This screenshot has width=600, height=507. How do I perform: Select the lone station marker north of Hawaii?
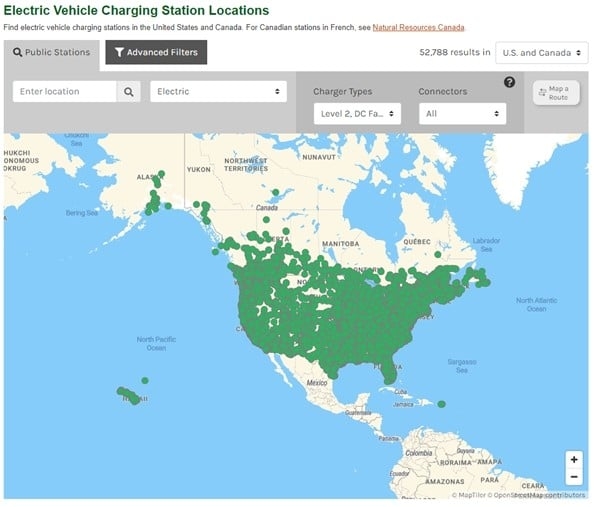(145, 380)
